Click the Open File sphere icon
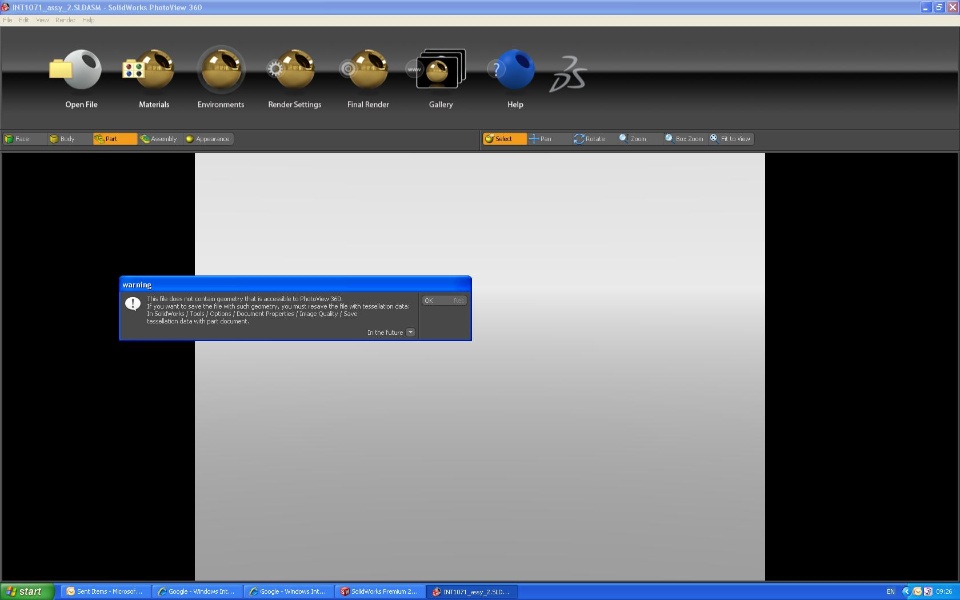Viewport: 960px width, 600px height. click(x=76, y=69)
